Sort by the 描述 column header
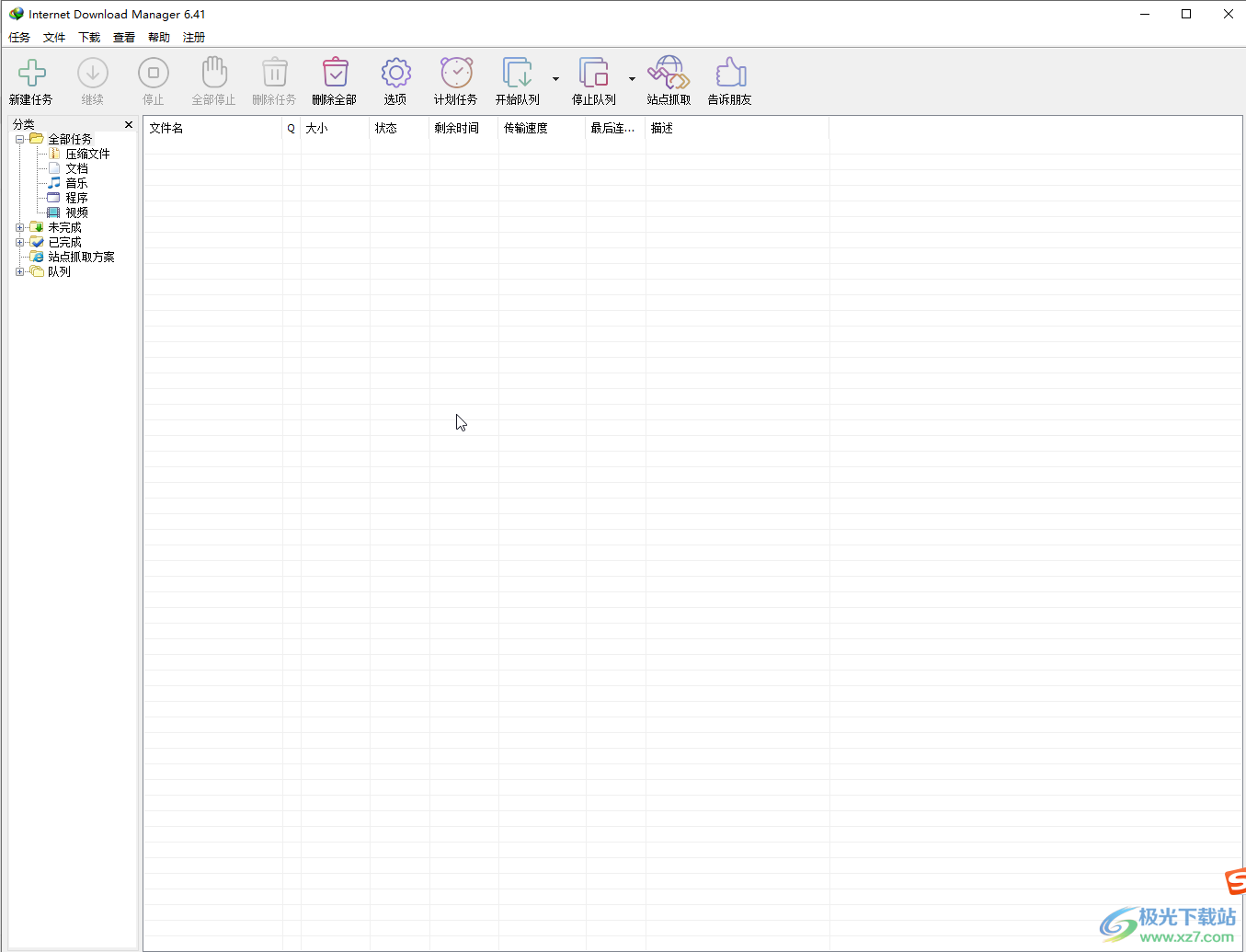The height and width of the screenshot is (952, 1246). 737,128
